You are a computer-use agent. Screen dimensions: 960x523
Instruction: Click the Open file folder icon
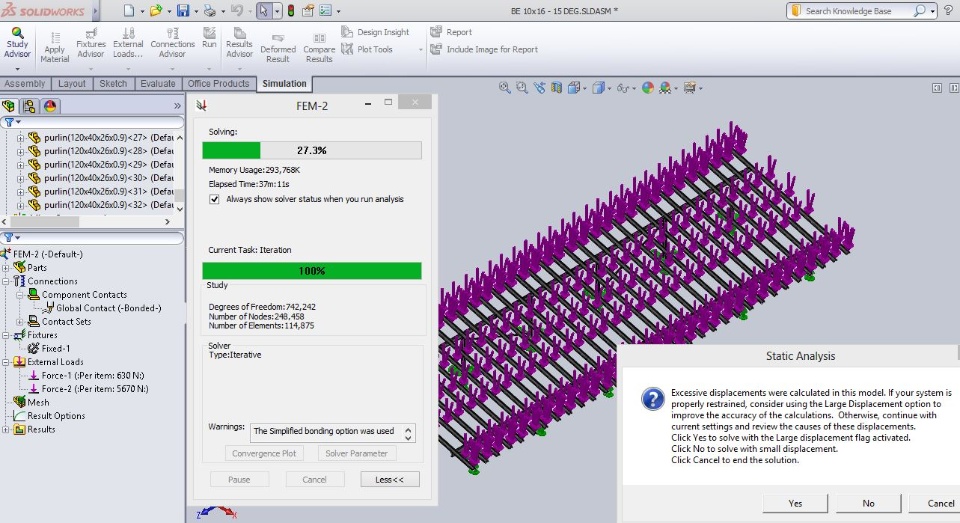pos(156,10)
